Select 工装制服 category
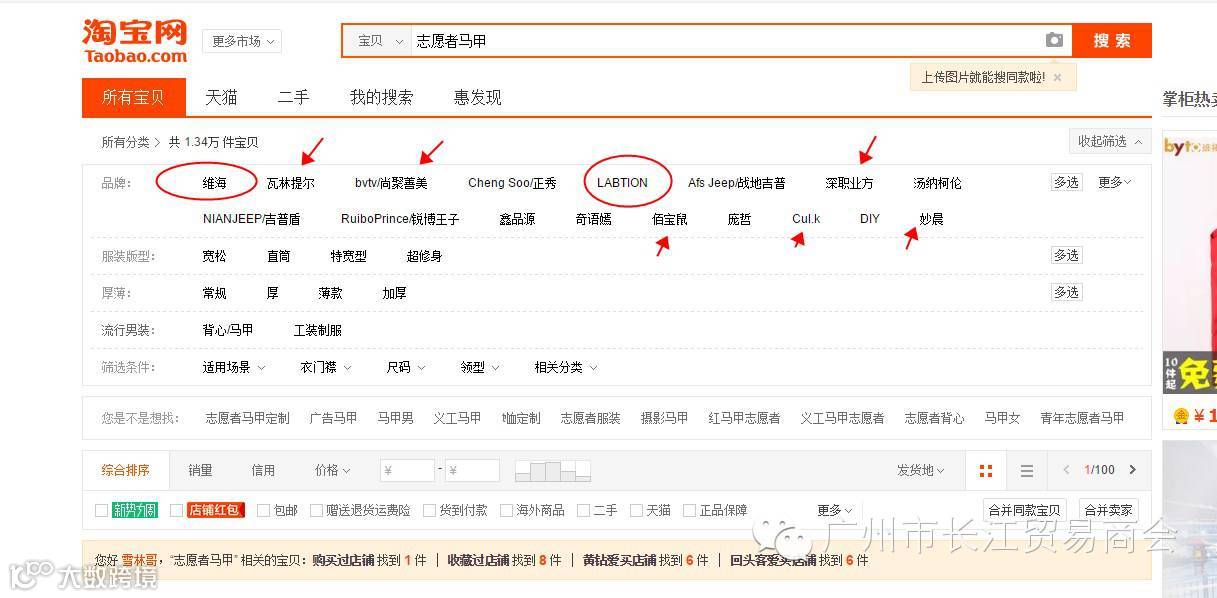The width and height of the screenshot is (1217, 598). pyautogui.click(x=318, y=331)
